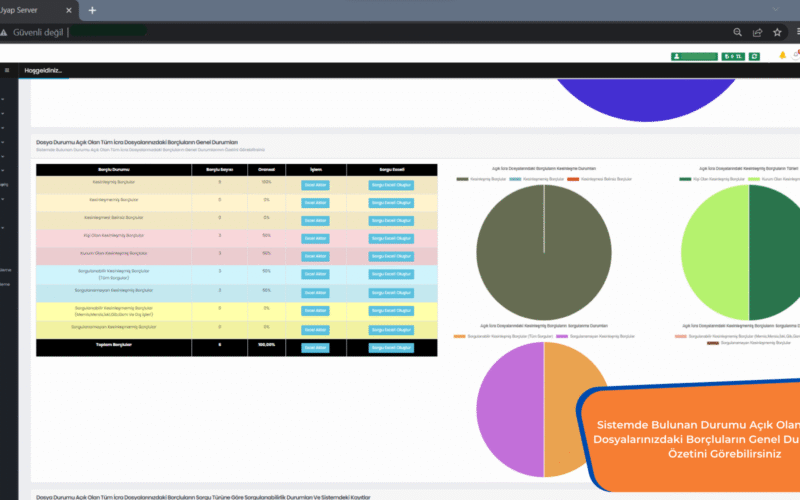Viewport: 800px width, 500px height.
Task: Click the share page icon in address bar
Action: tap(757, 32)
